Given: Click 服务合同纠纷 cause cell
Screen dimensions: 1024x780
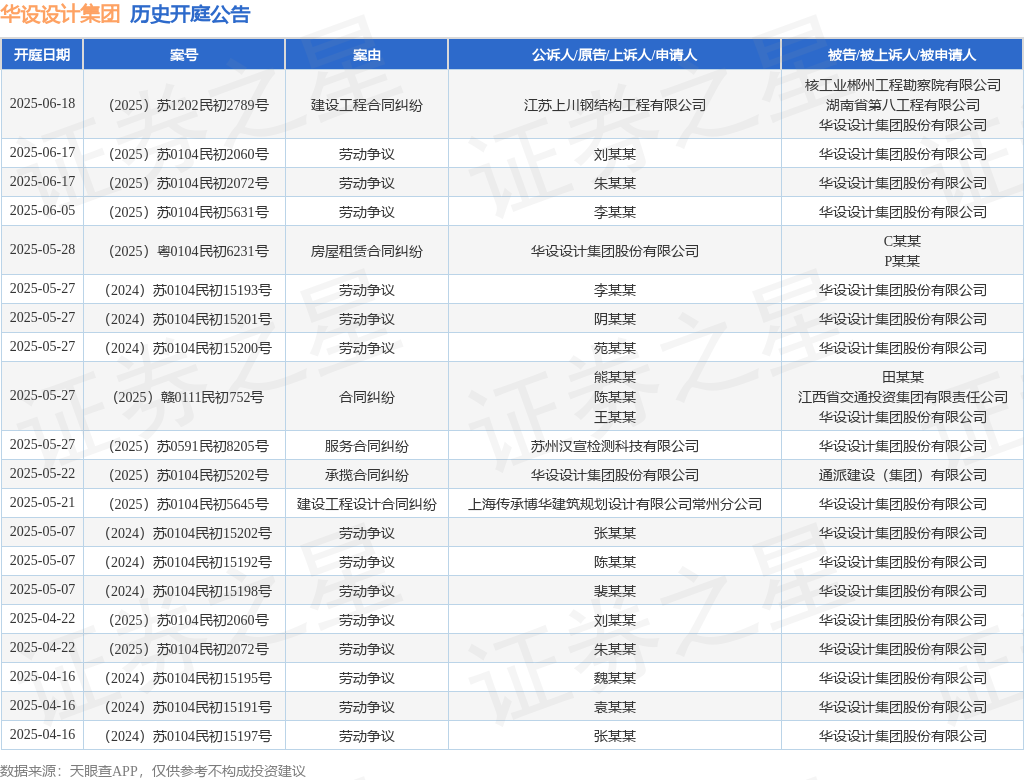Looking at the screenshot, I should pyautogui.click(x=366, y=446).
